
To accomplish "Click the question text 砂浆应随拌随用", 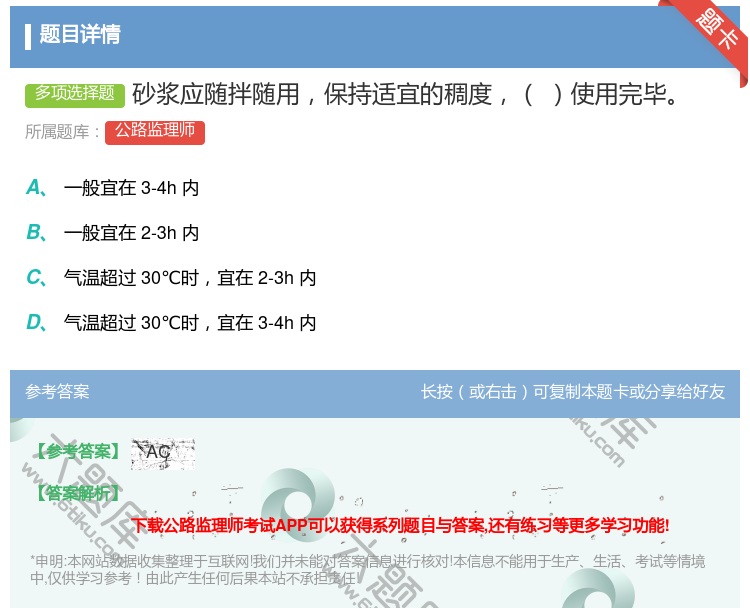I will pyautogui.click(x=405, y=94).
